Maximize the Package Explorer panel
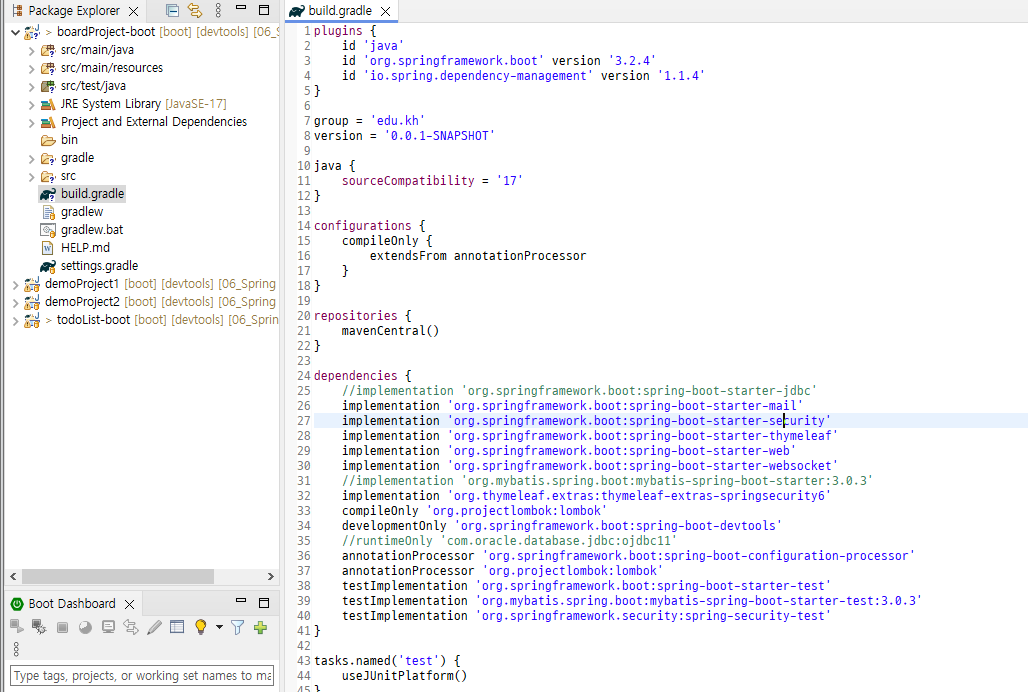Screen dimensions: 1028x692 [x=264, y=10]
